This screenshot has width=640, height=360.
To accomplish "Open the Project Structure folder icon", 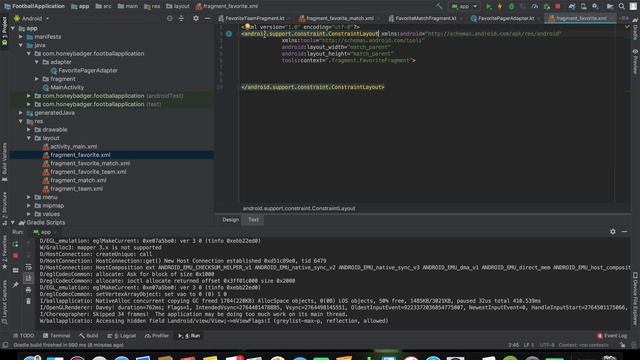I will click(610, 7).
